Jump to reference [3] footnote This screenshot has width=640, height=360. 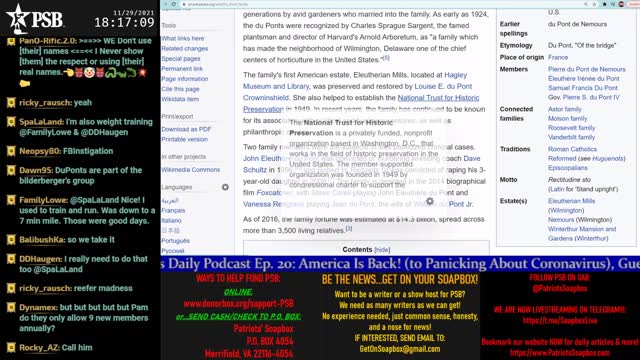pyautogui.click(x=349, y=229)
